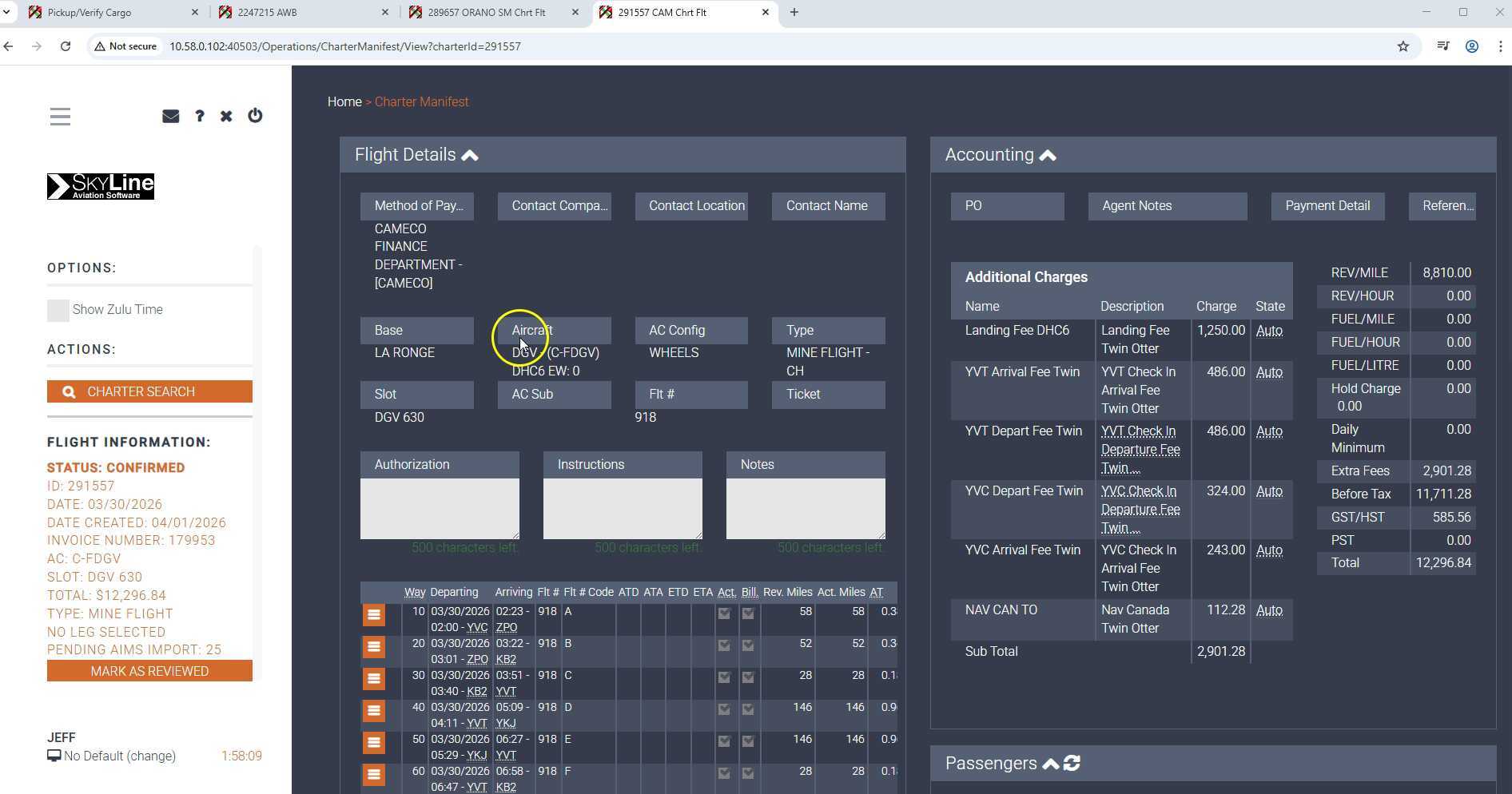This screenshot has width=1512, height=794.
Task: Collapse the Passengers panel
Action: pyautogui.click(x=1050, y=764)
